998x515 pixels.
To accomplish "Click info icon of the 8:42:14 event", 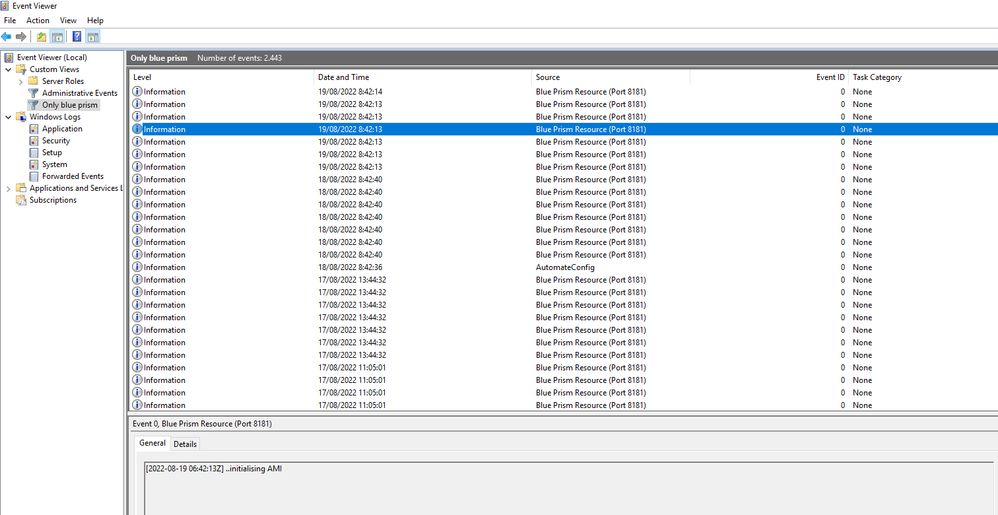I will pos(137,92).
